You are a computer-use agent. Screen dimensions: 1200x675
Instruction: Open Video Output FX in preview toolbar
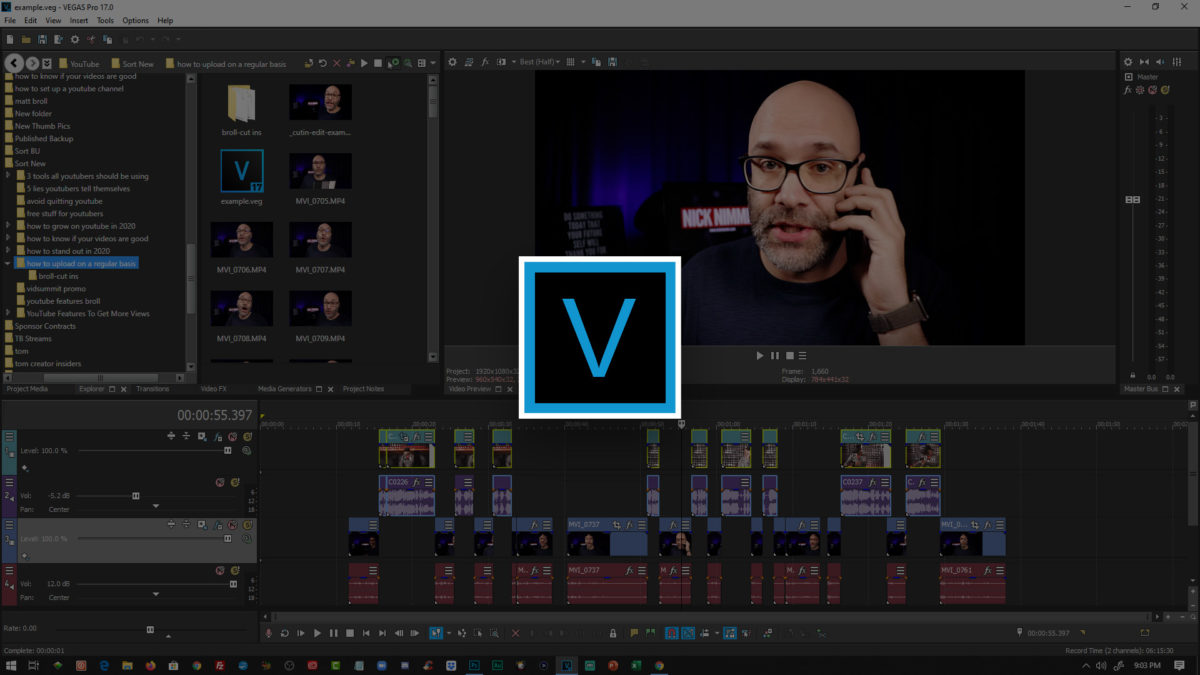click(x=485, y=62)
